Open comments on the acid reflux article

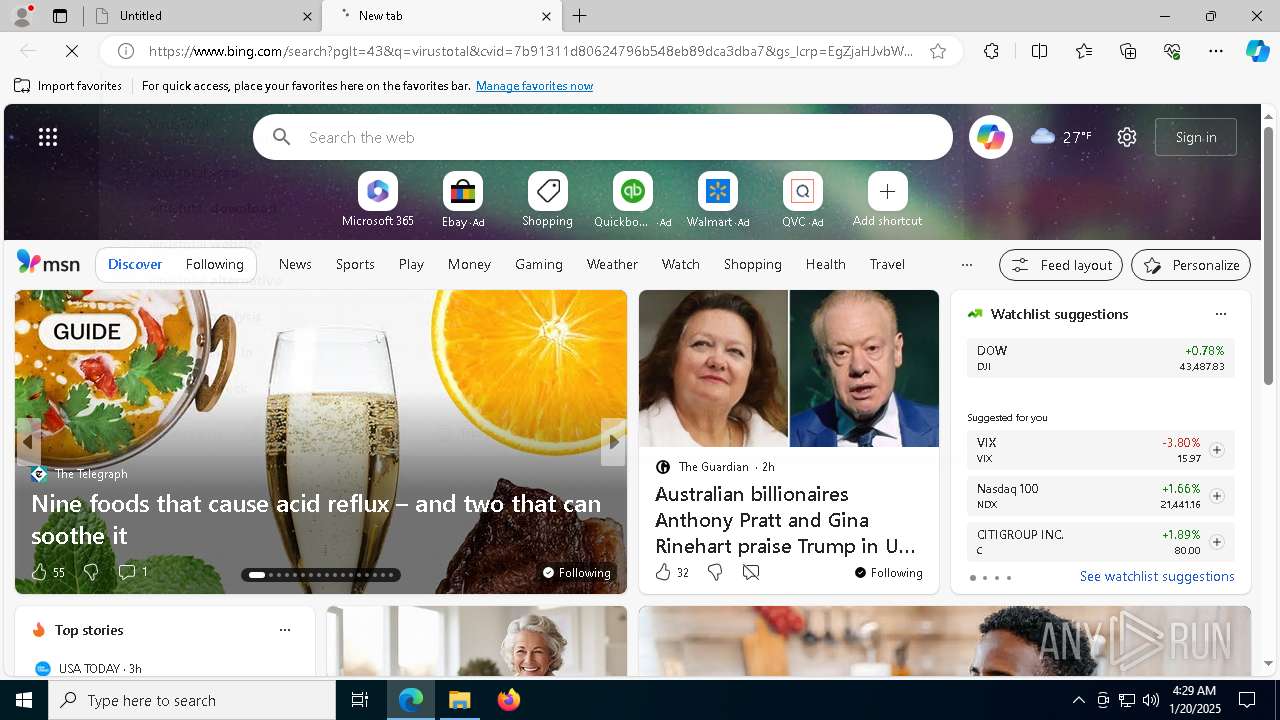tap(133, 572)
